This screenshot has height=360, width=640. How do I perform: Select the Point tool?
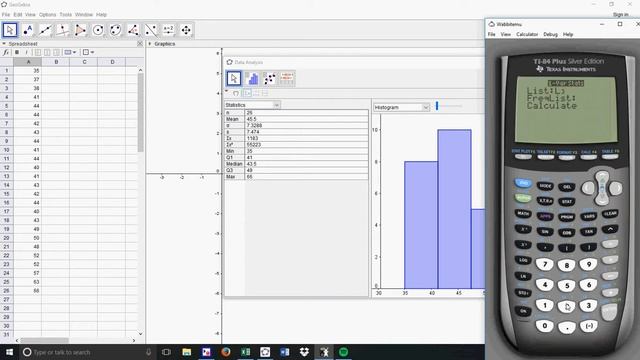click(x=28, y=30)
